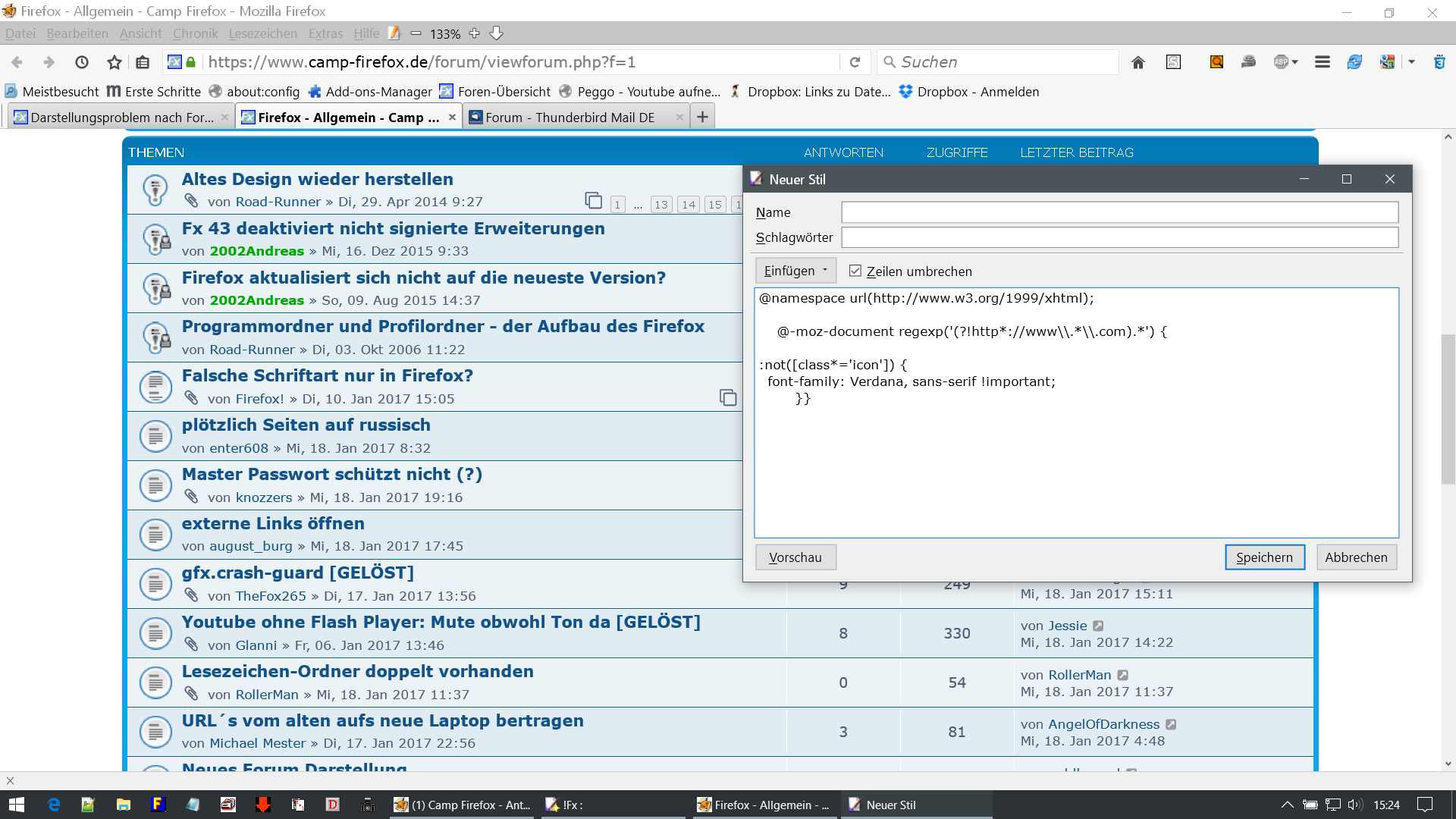Image resolution: width=1456 pixels, height=819 pixels.
Task: Click the Vorschau button
Action: 795,557
